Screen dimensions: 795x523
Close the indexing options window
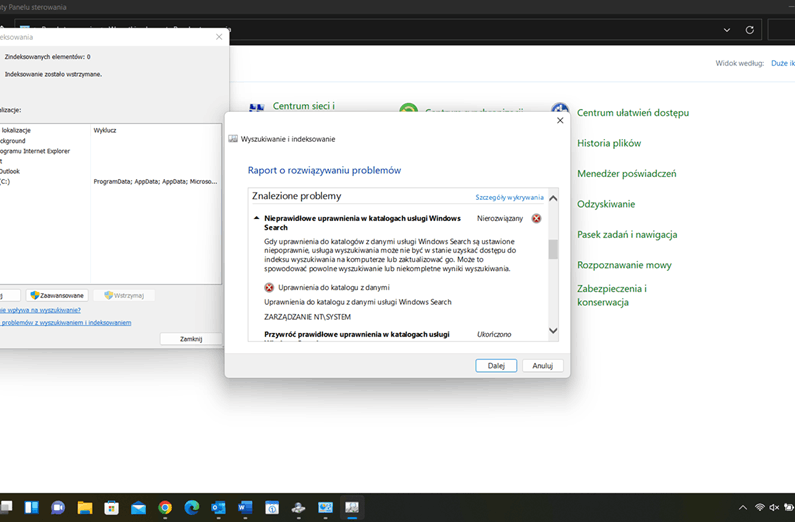pos(219,37)
